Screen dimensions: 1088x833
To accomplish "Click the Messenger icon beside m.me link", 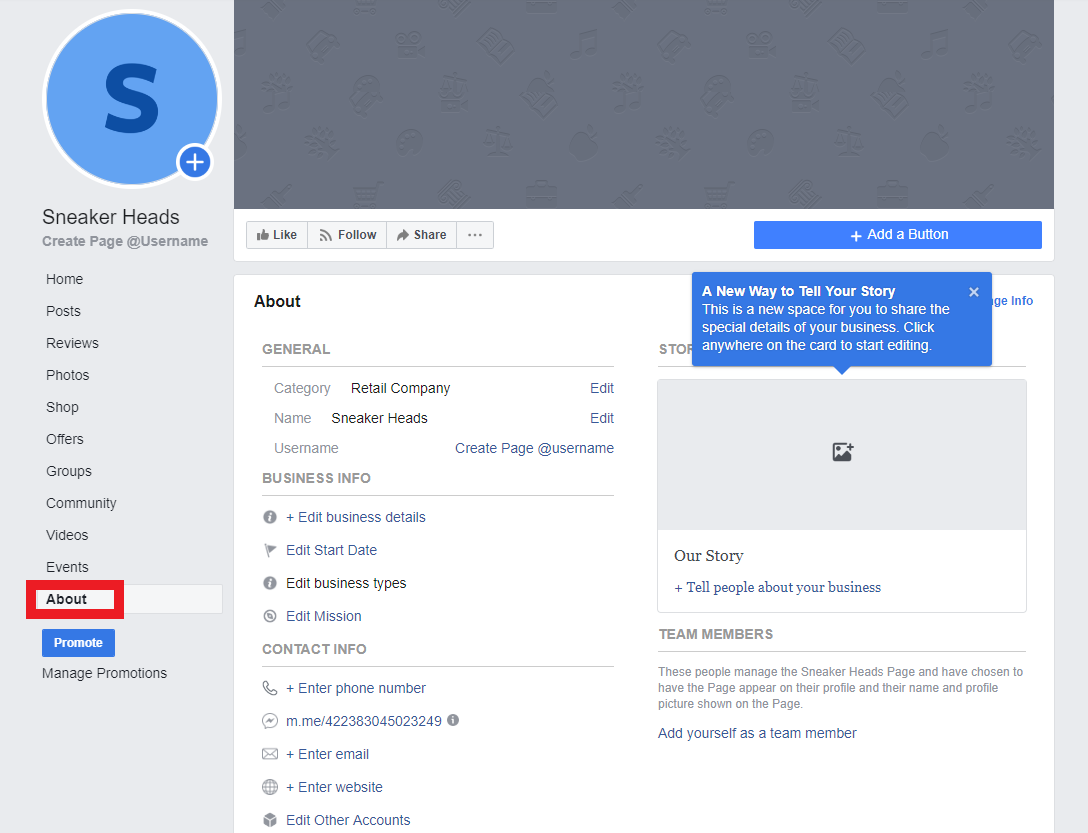I will click(270, 721).
